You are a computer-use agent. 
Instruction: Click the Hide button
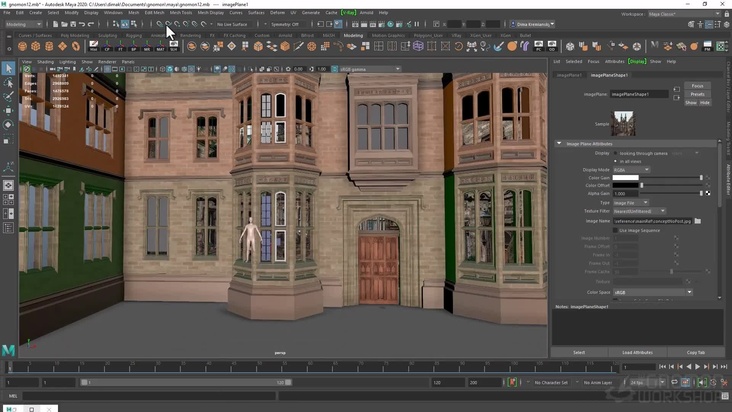click(704, 103)
